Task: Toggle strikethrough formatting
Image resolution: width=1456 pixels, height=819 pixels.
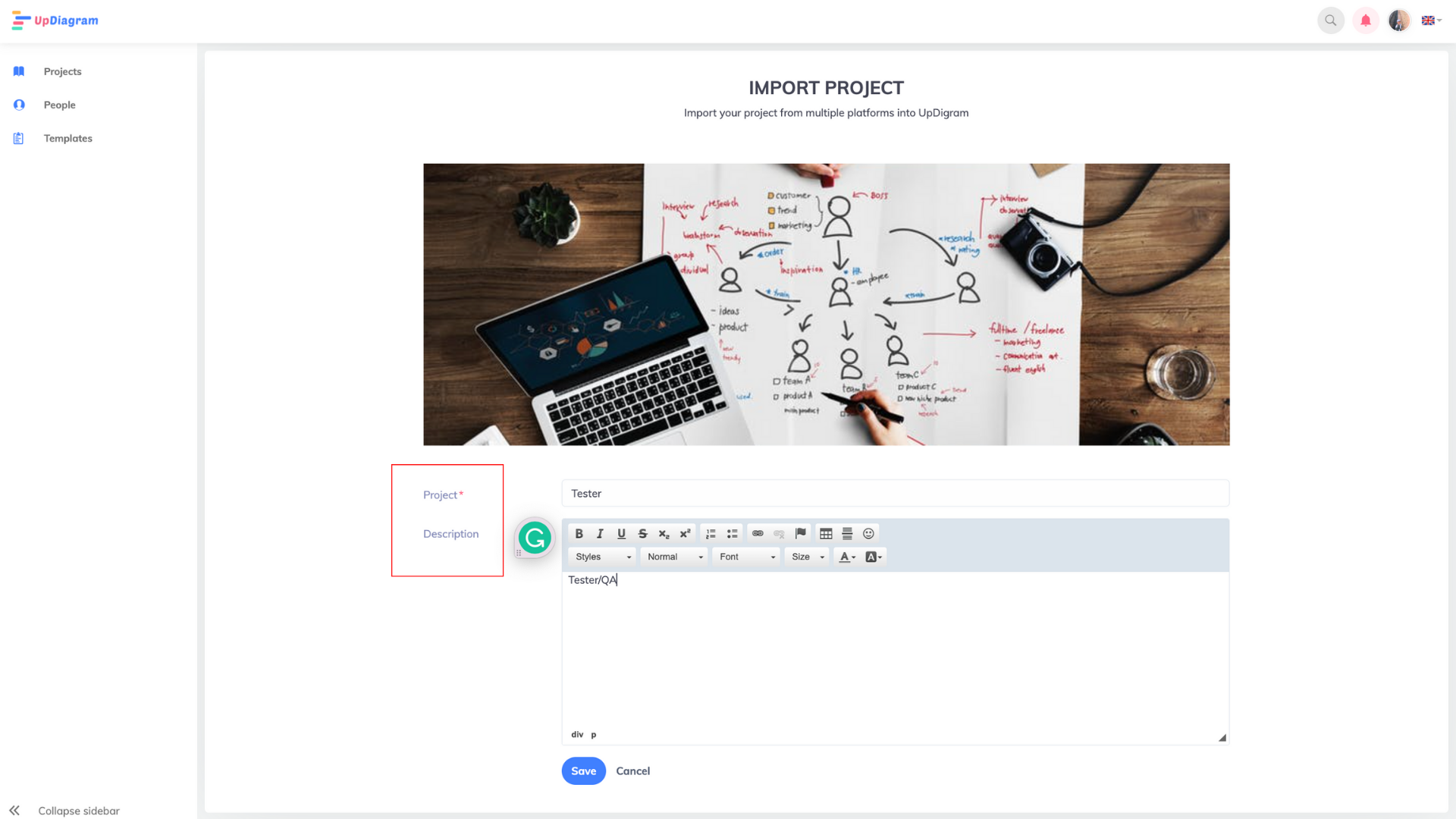Action: [x=642, y=533]
